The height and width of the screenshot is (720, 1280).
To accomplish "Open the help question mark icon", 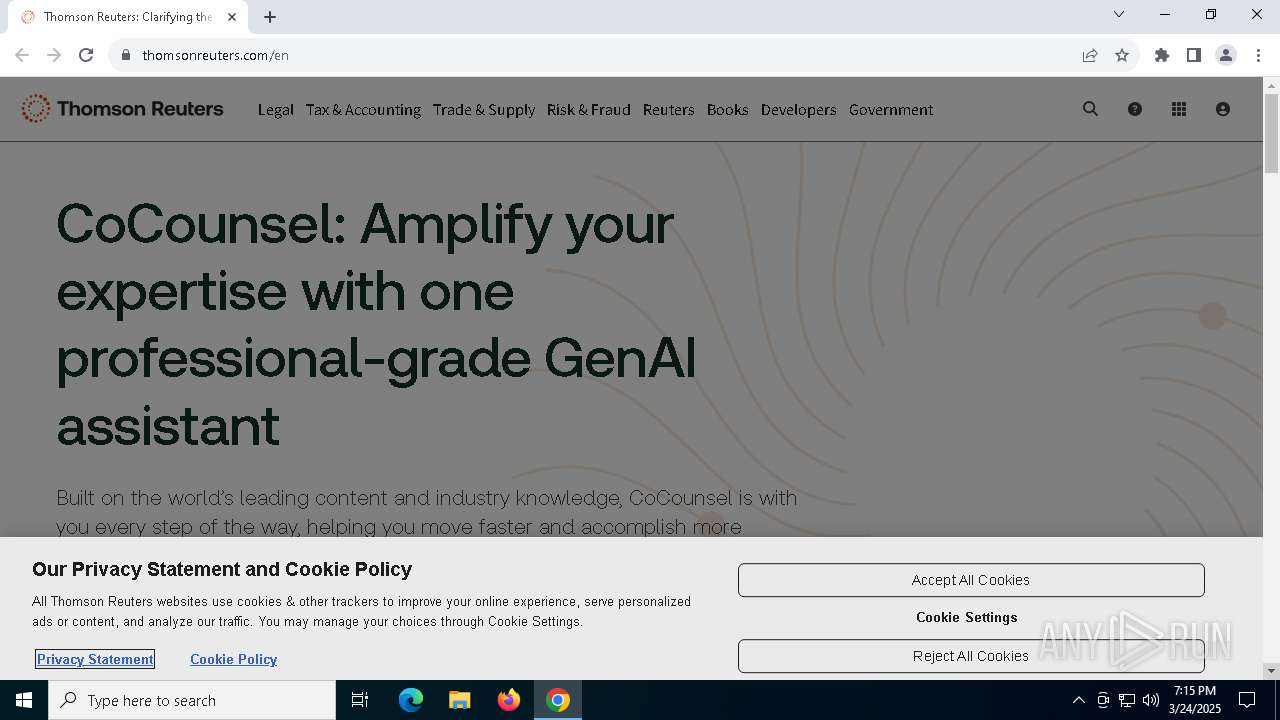I will [1134, 109].
